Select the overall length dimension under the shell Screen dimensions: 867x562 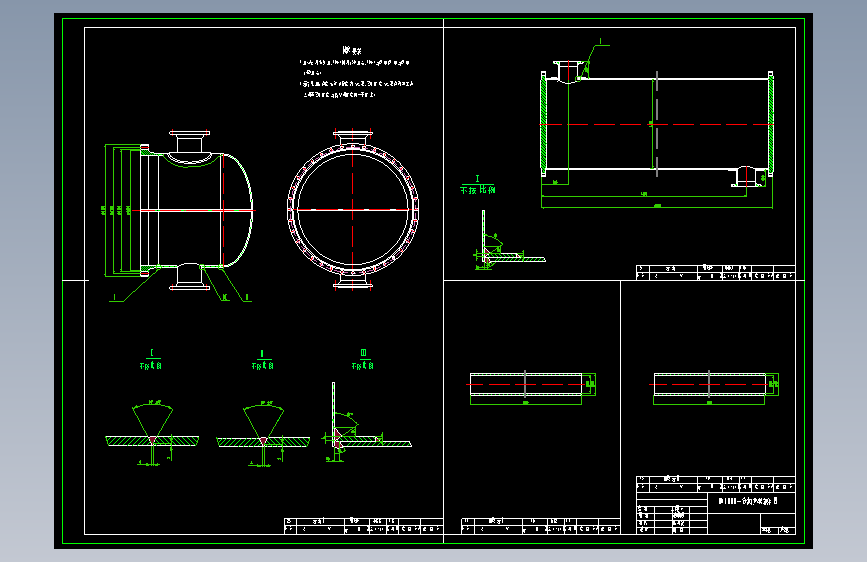657,207
